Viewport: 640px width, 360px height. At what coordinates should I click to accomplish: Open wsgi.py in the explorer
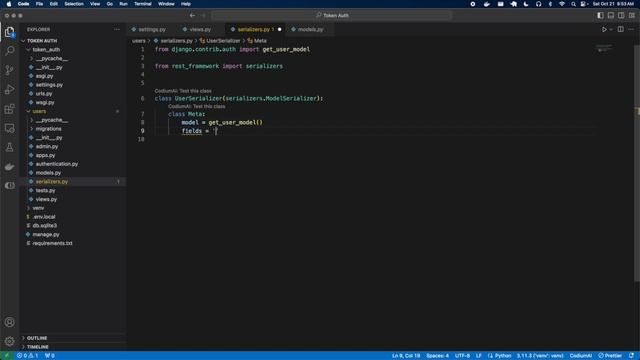(45, 102)
